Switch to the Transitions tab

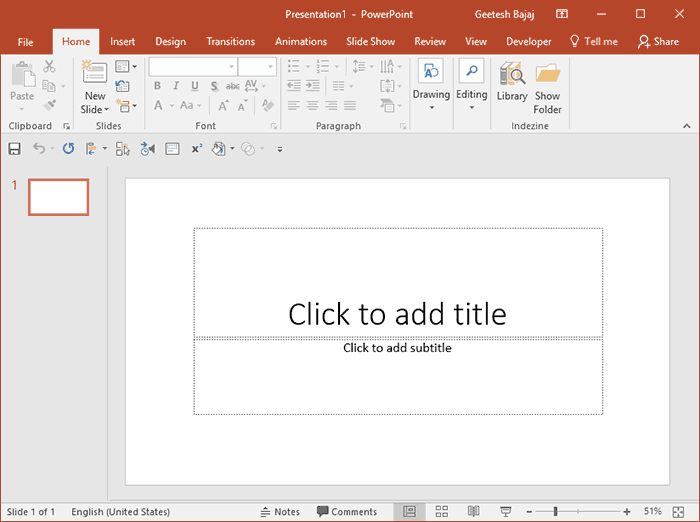coord(230,42)
